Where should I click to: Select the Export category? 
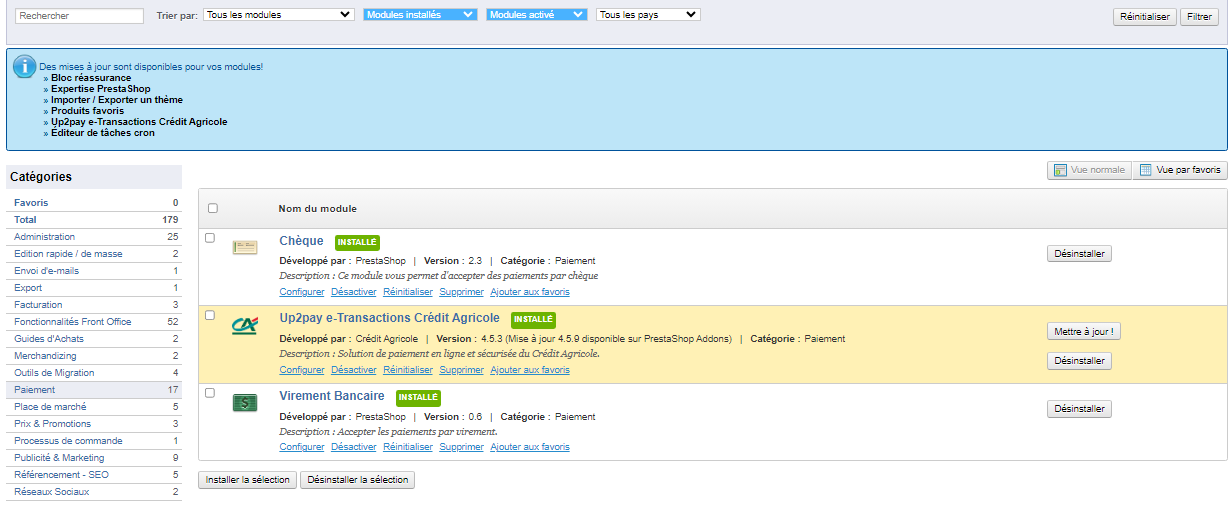[x=94, y=288]
